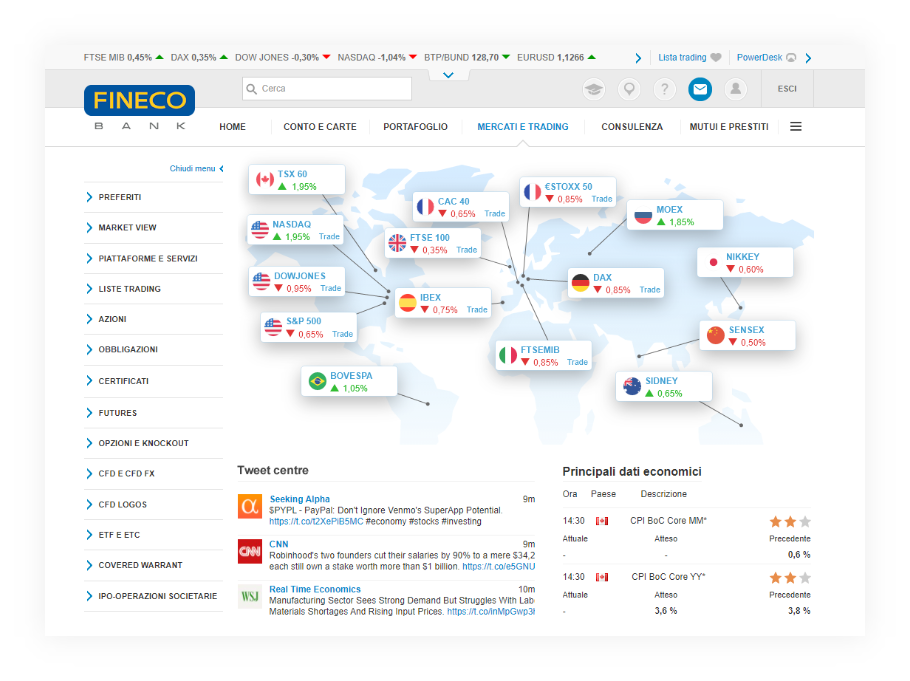Click the search magnifier icon
Viewport: 910px width, 681px height.
[x=251, y=89]
